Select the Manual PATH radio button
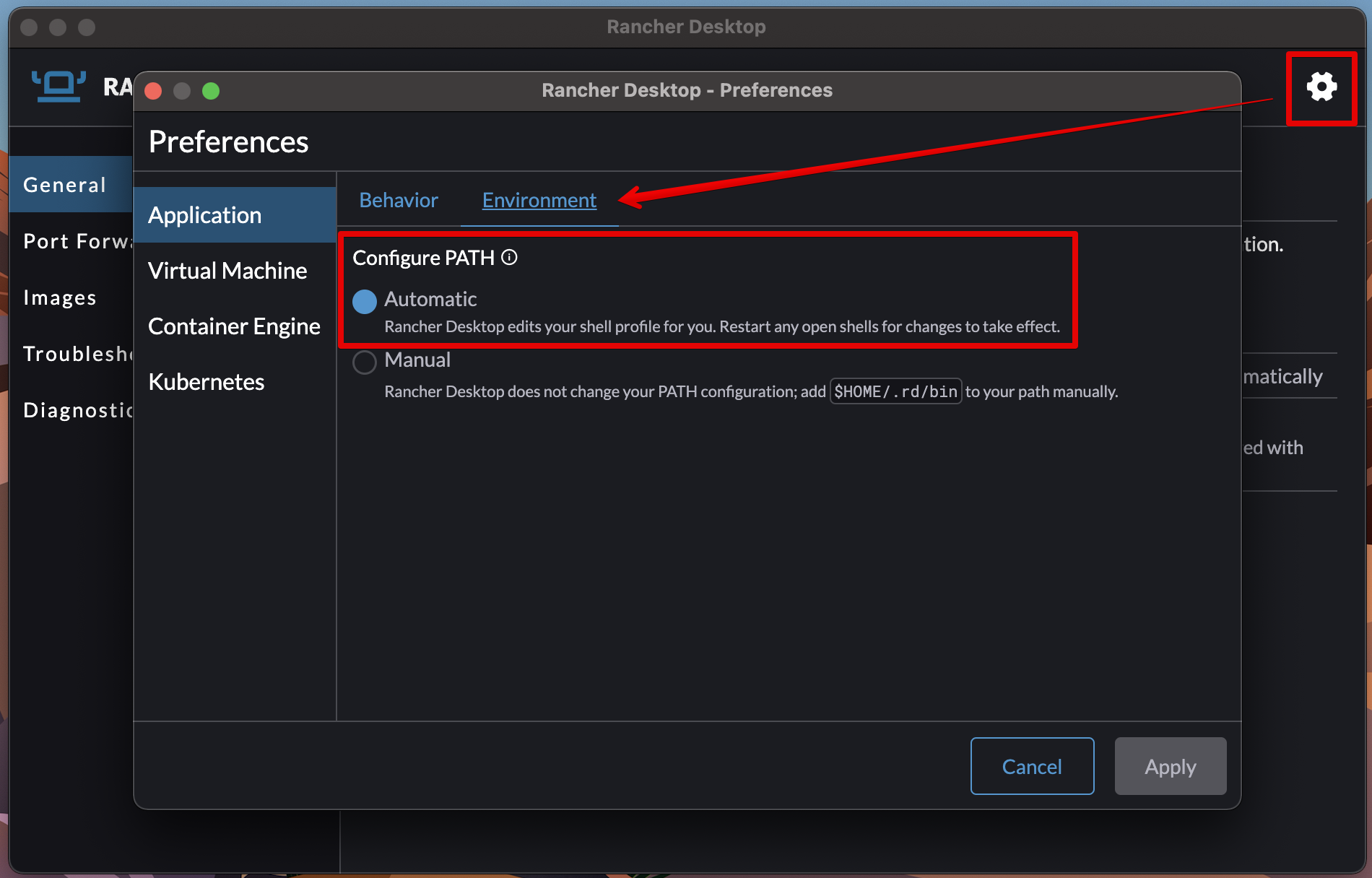1372x878 pixels. click(x=365, y=362)
